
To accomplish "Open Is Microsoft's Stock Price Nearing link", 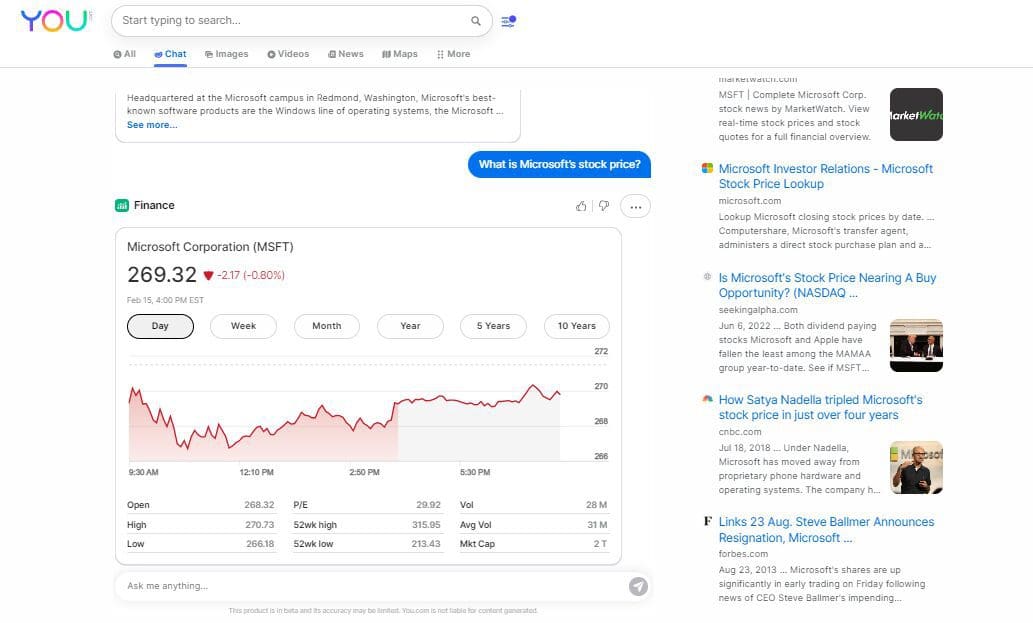I will pos(827,285).
